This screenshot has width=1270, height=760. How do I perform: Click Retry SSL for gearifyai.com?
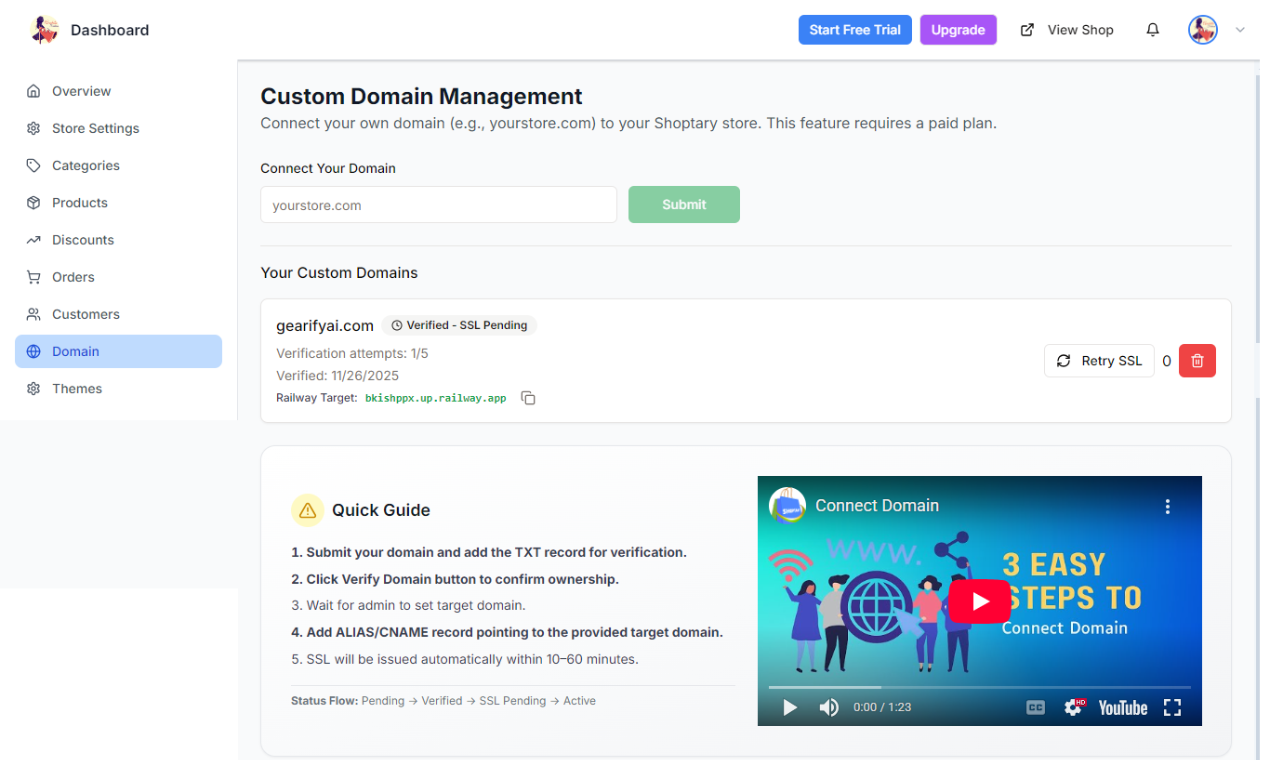(x=1099, y=360)
